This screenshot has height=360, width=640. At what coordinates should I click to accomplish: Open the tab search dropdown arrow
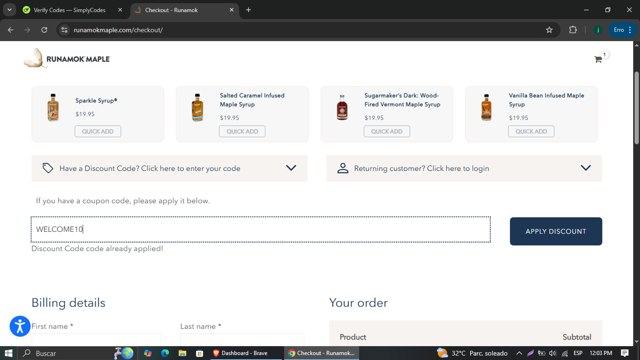pyautogui.click(x=9, y=10)
